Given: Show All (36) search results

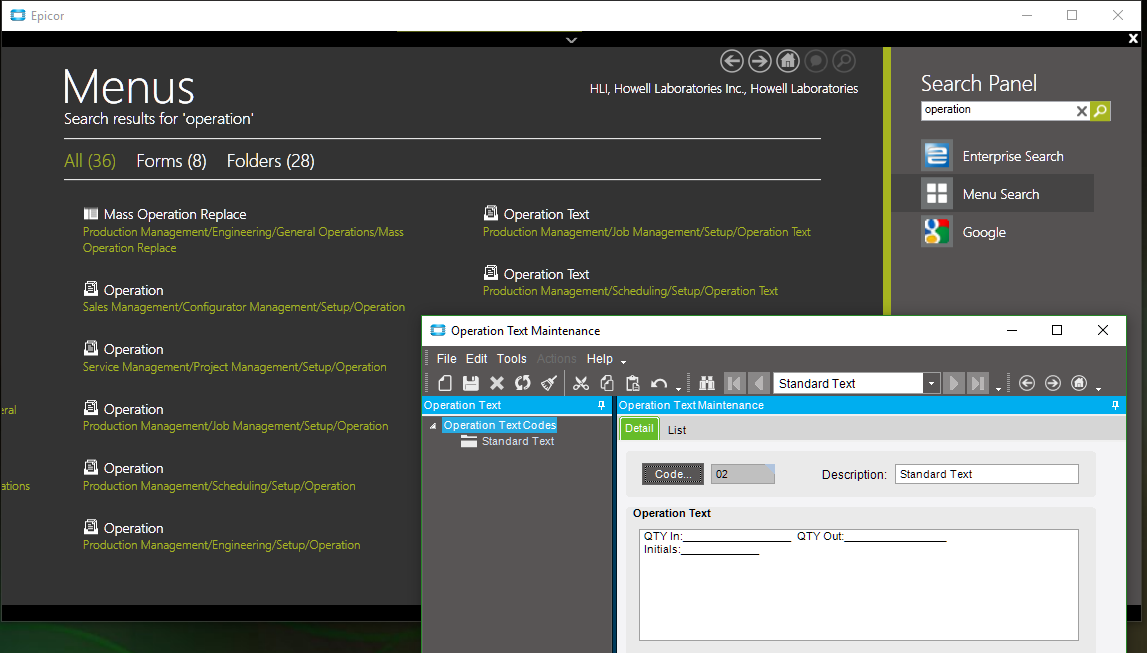Looking at the screenshot, I should (x=90, y=161).
